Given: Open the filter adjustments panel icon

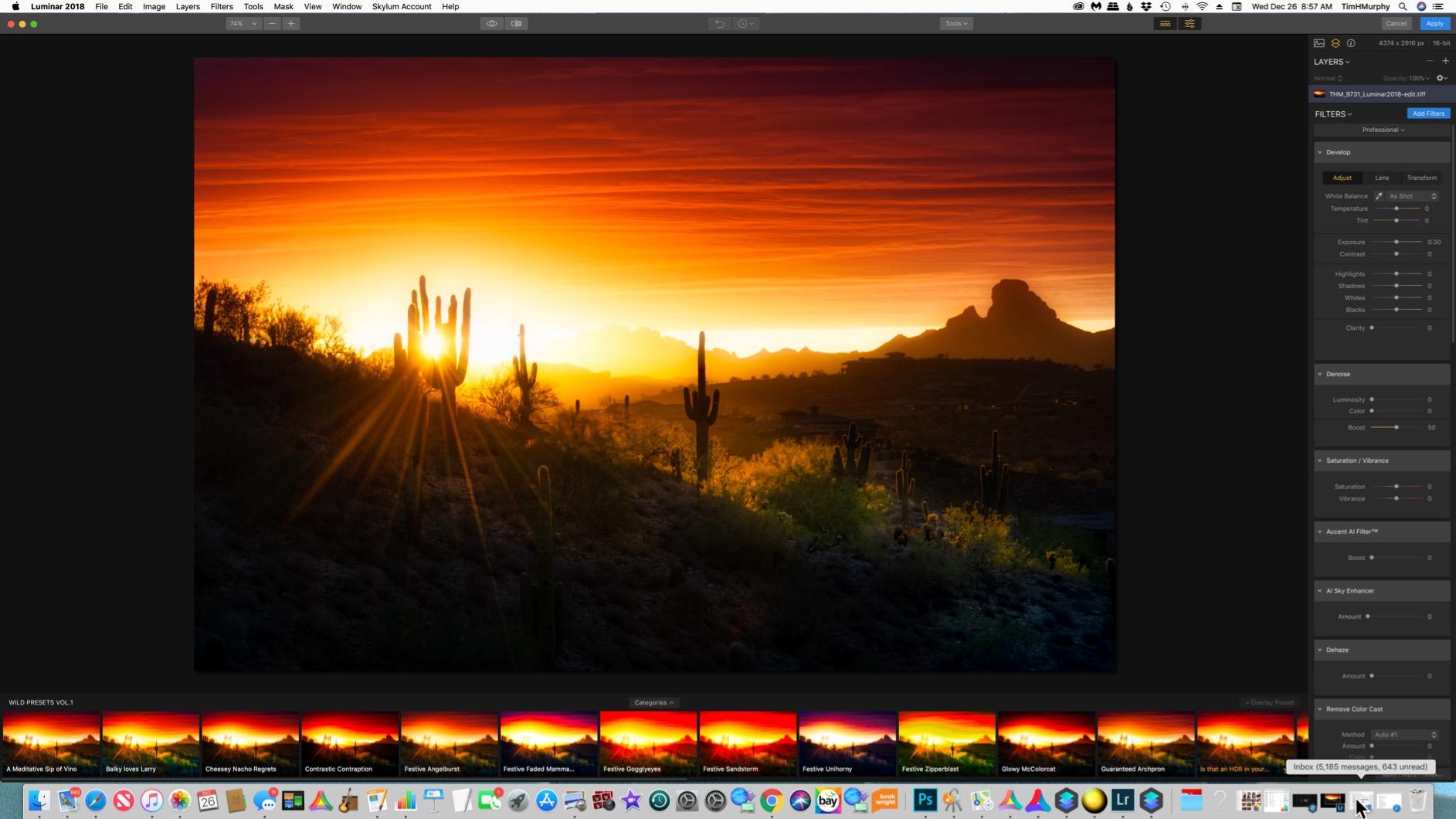Looking at the screenshot, I should point(1190,23).
